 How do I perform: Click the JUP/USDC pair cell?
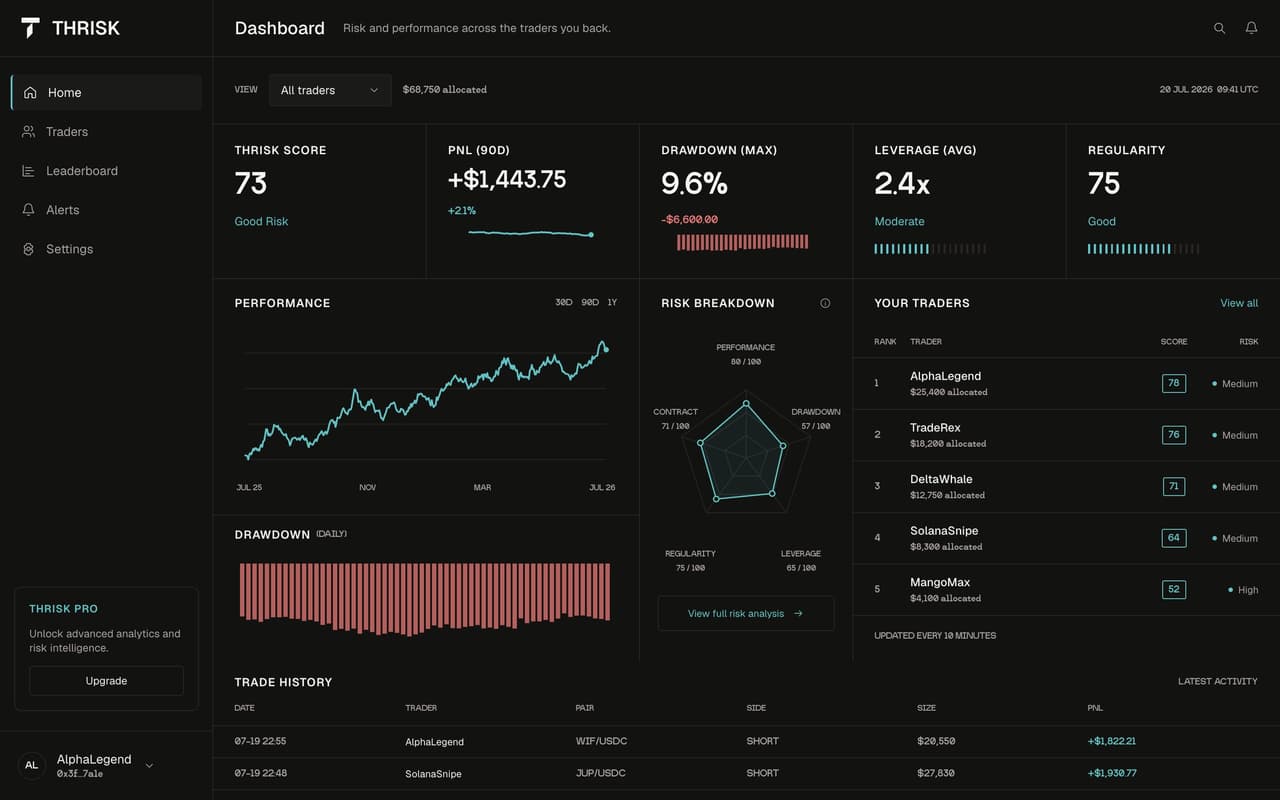click(x=602, y=773)
